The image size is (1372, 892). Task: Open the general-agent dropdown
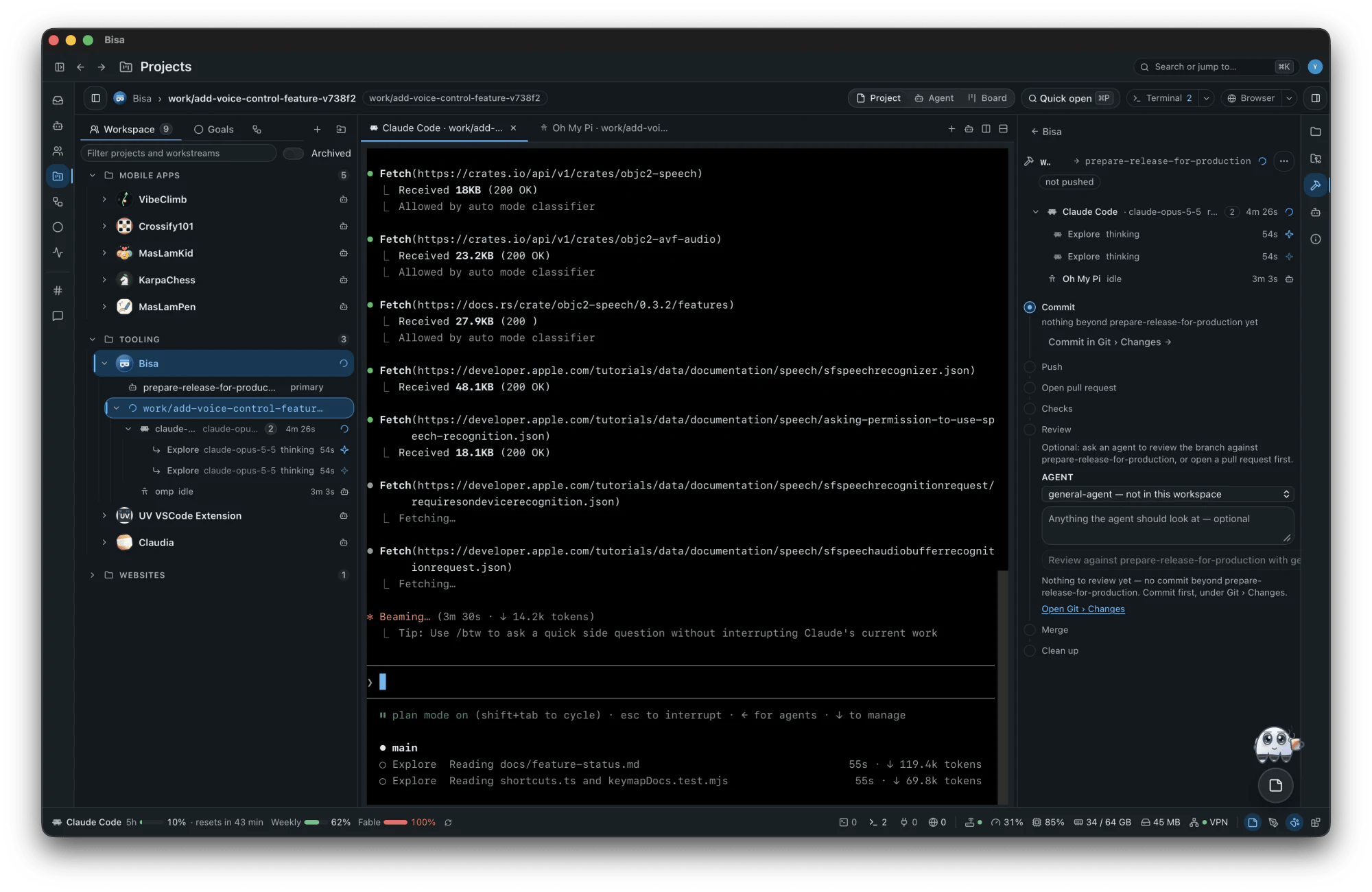tap(1168, 495)
